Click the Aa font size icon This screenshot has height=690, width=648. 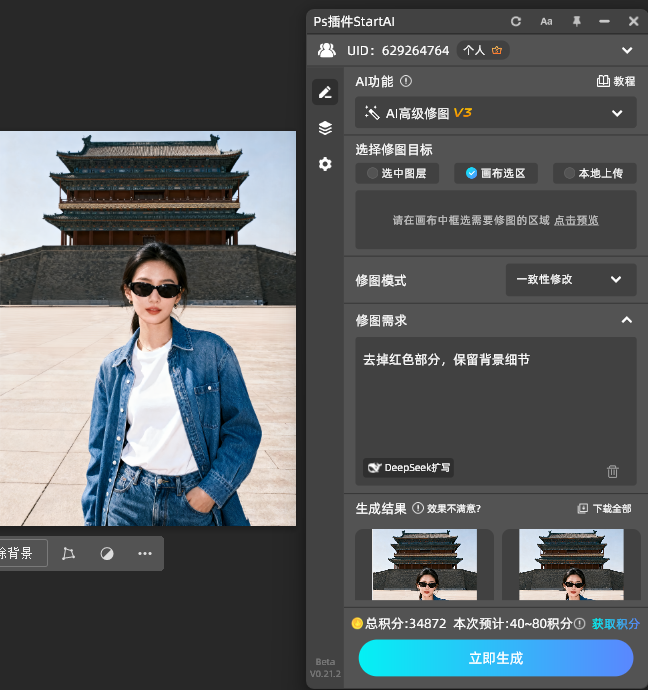[546, 21]
